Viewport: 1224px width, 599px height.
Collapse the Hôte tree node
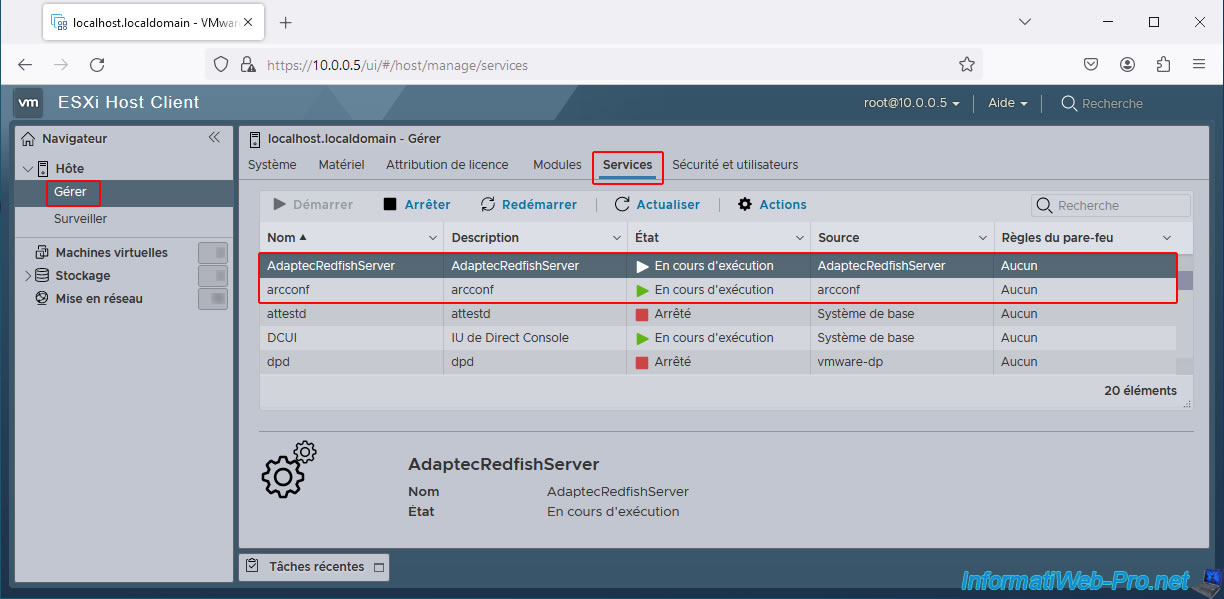click(27, 169)
